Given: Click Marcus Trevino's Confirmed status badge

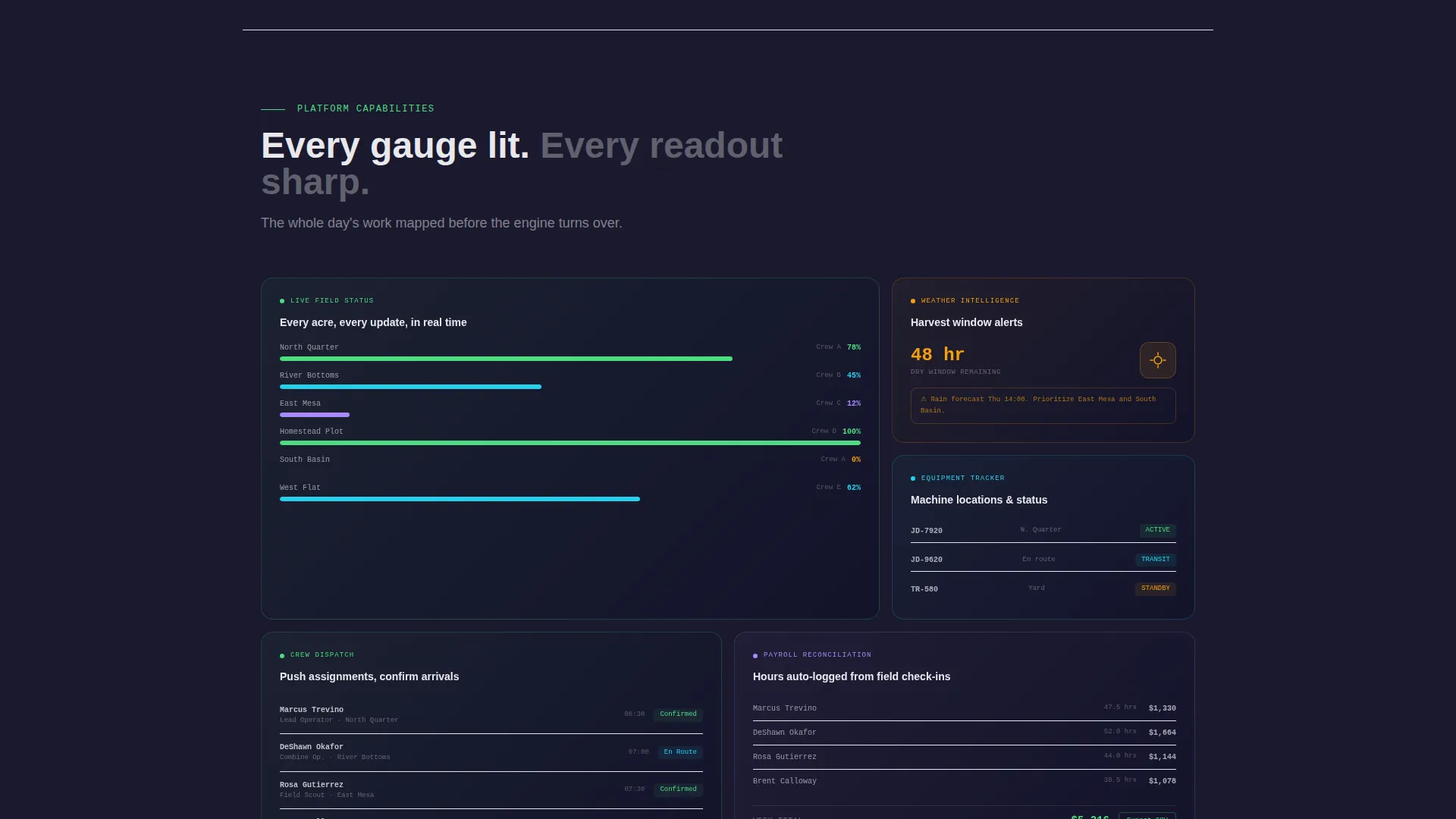Looking at the screenshot, I should coord(678,714).
